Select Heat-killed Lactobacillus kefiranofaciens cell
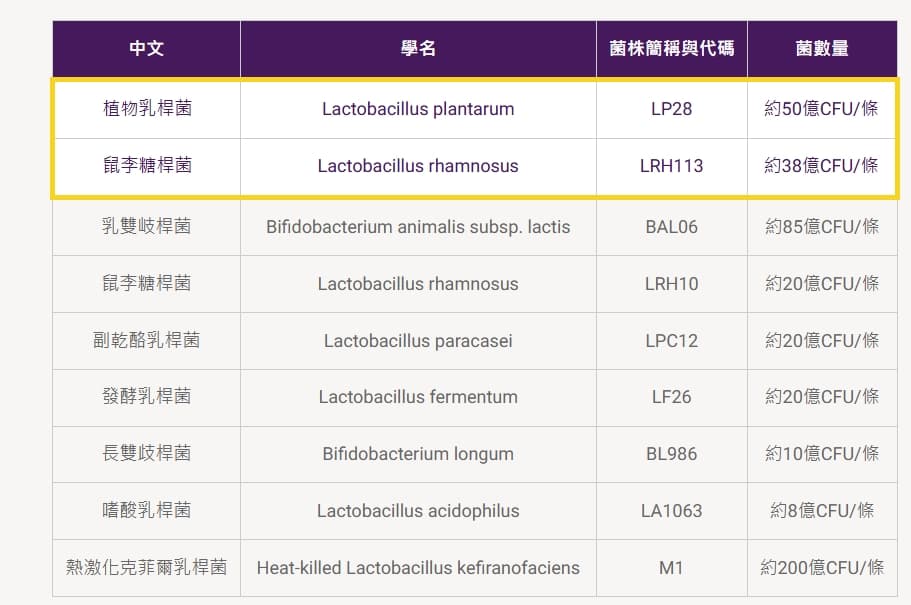The image size is (911, 605). (418, 568)
